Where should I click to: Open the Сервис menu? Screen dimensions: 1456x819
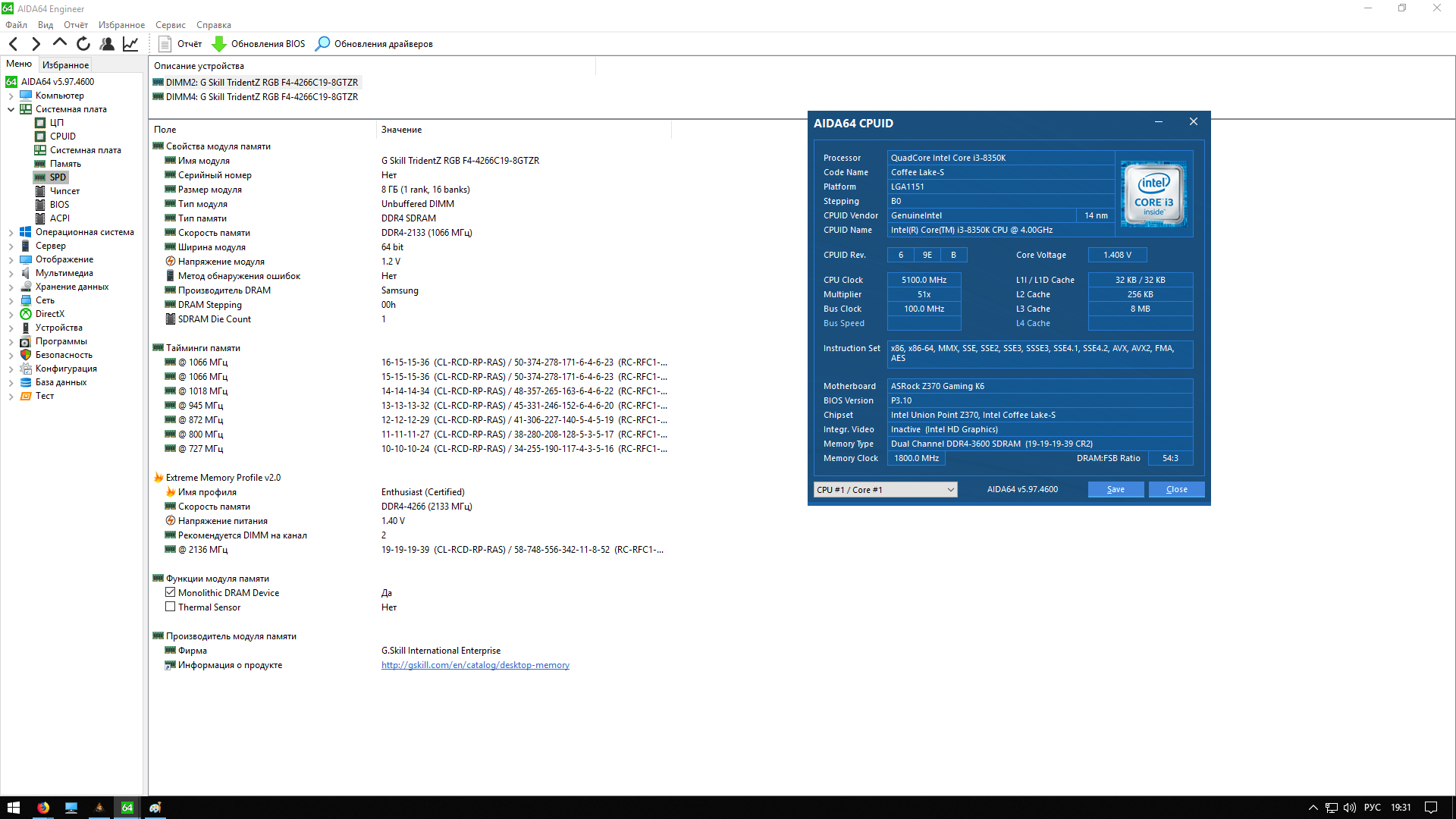(170, 25)
